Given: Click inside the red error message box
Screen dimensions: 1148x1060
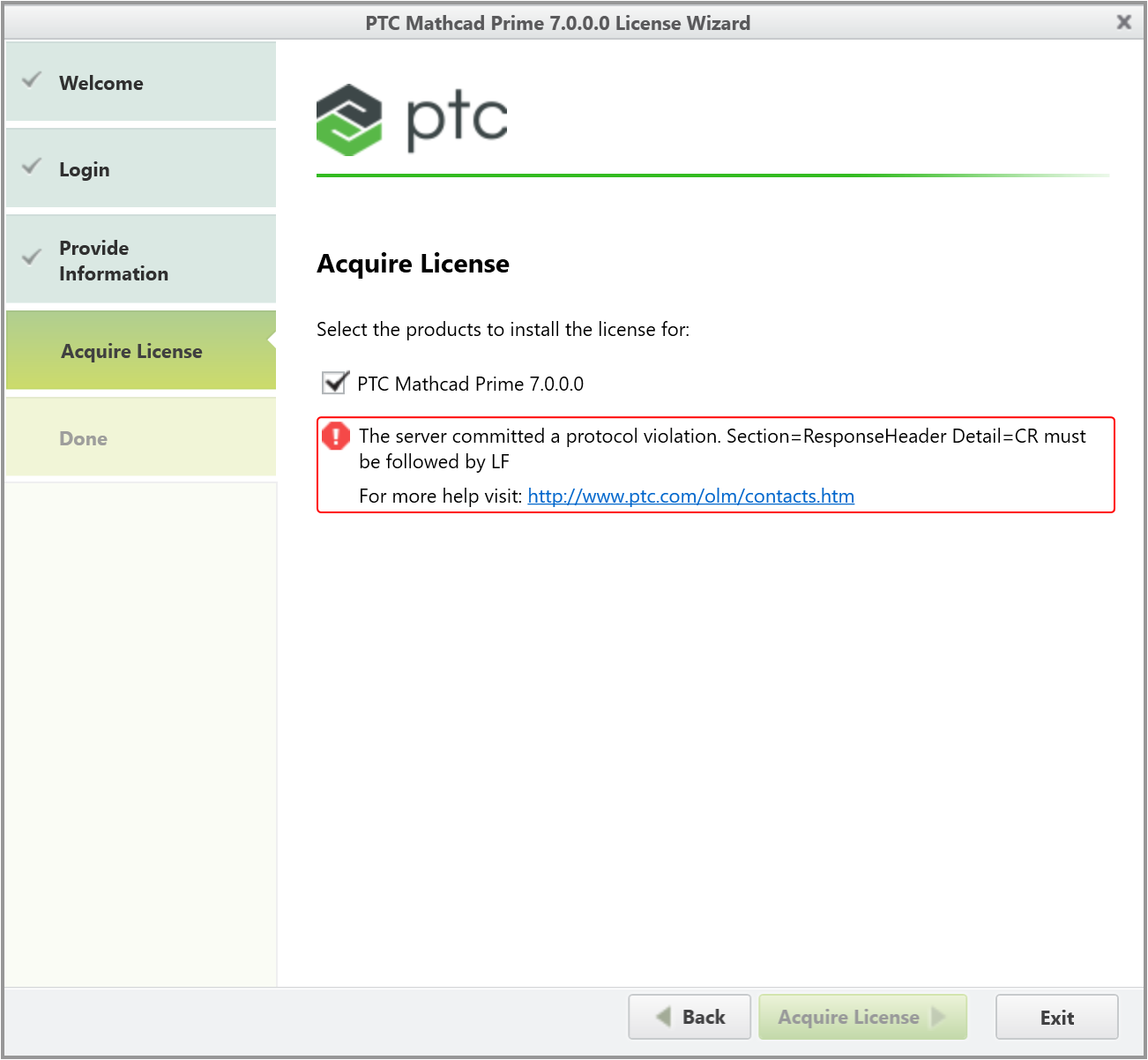Looking at the screenshot, I should (715, 465).
